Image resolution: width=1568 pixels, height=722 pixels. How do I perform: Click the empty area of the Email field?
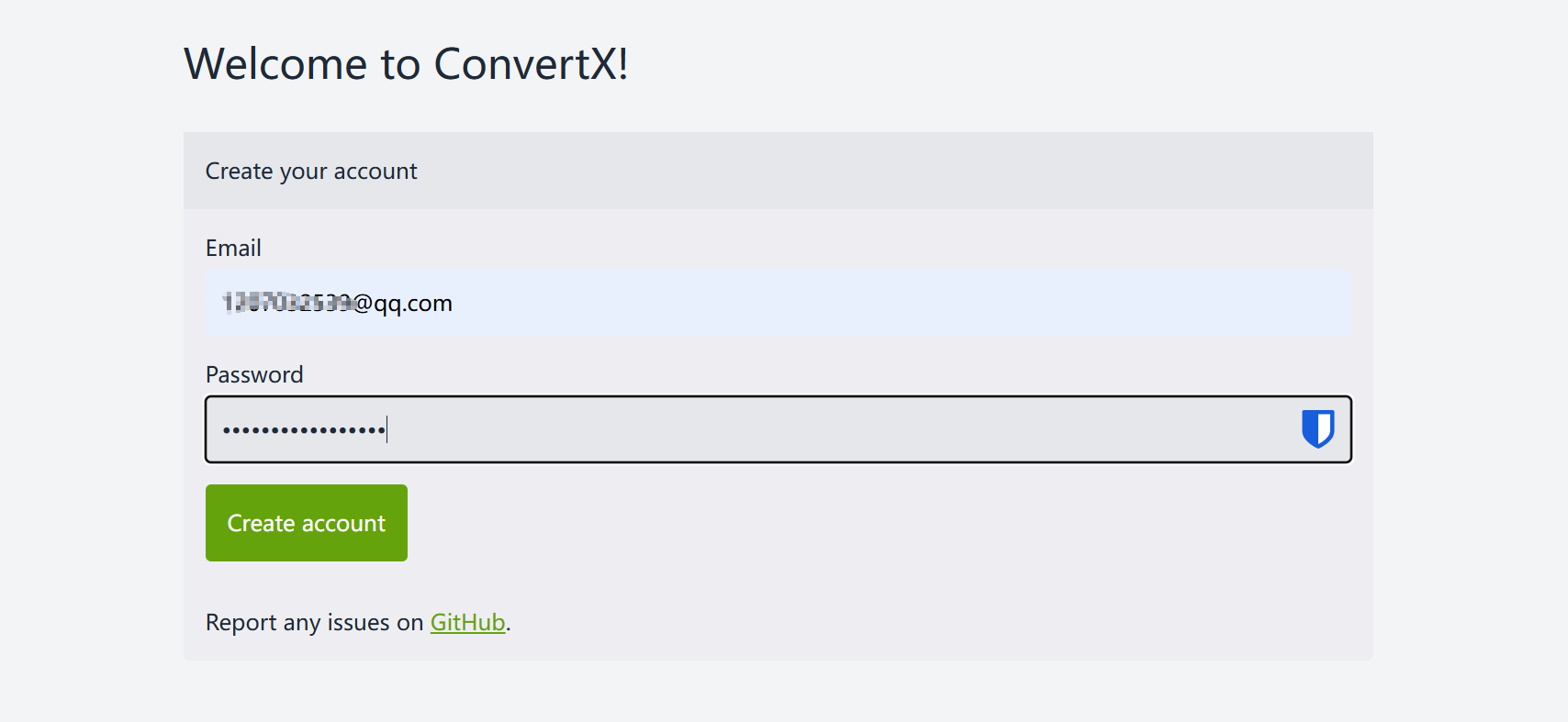tap(900, 303)
